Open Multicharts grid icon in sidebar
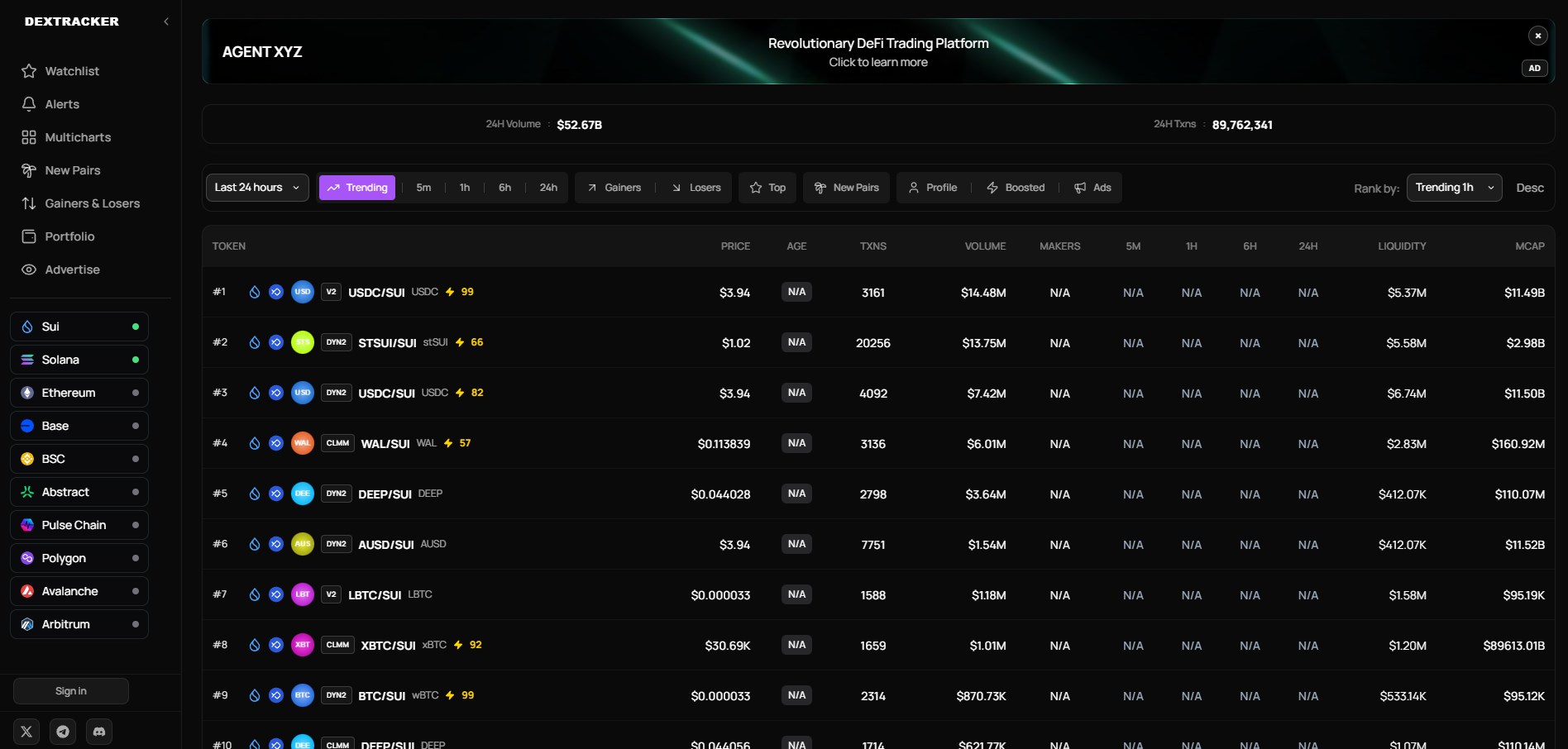Viewport: 1568px width, 749px height. (29, 137)
